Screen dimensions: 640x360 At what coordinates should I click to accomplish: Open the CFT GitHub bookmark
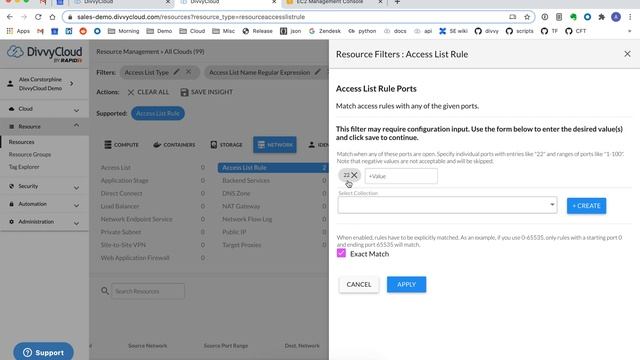coord(576,31)
